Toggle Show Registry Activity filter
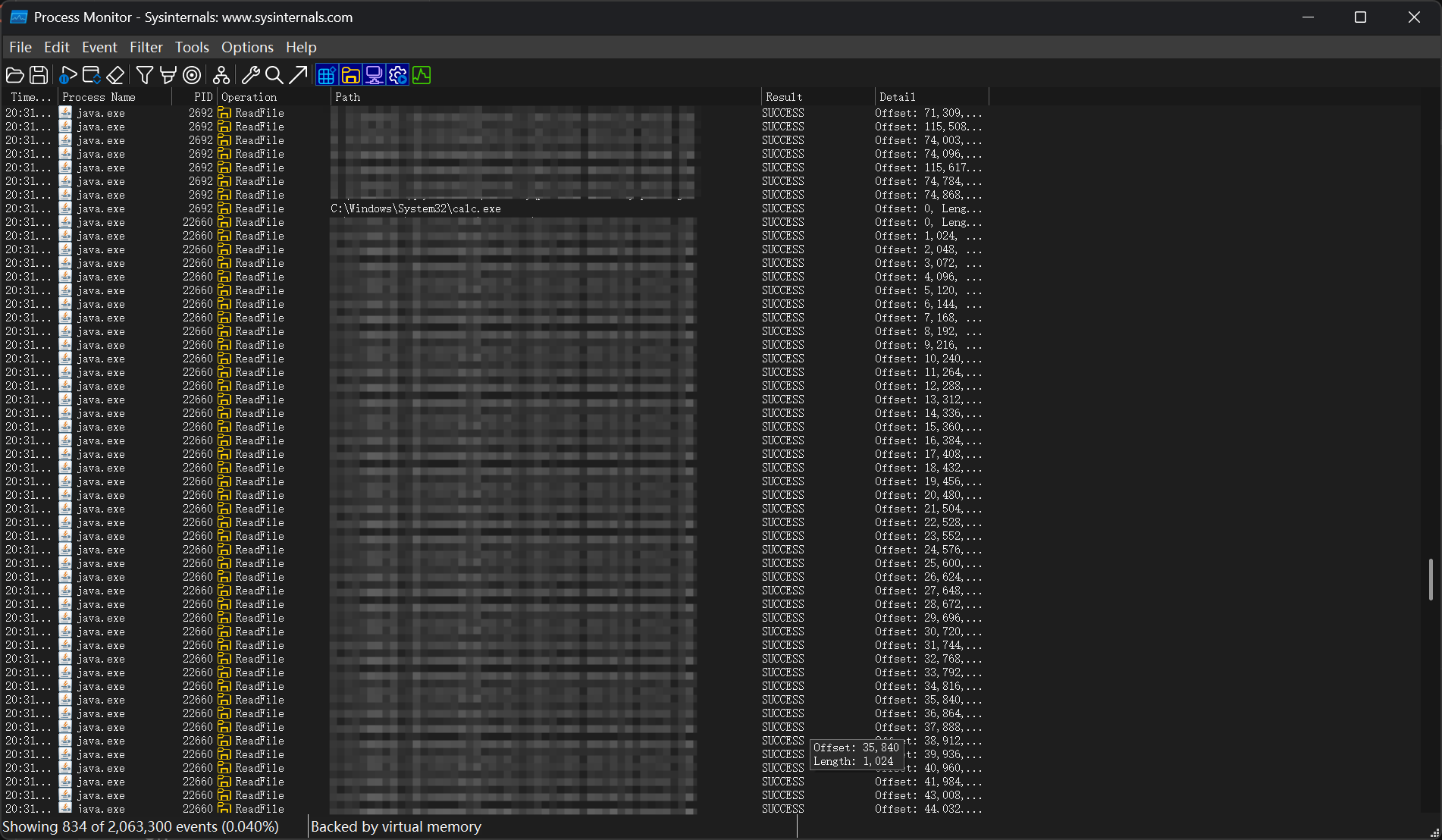Image resolution: width=1442 pixels, height=840 pixels. 327,75
